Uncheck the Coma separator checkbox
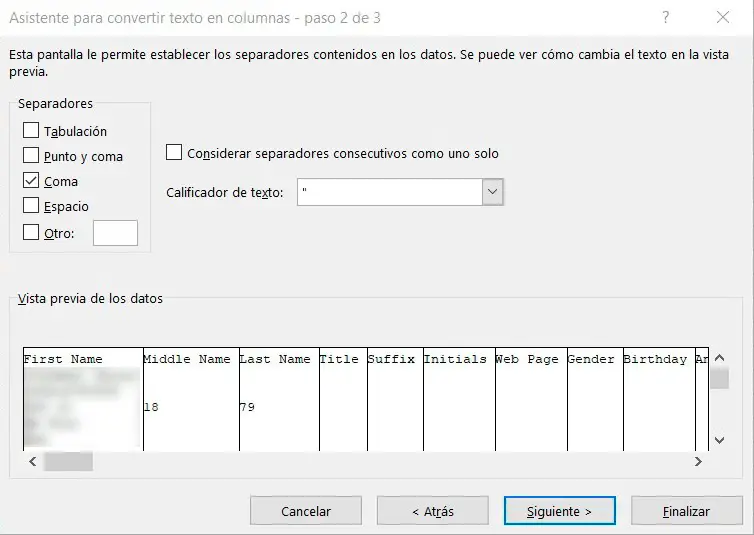This screenshot has height=535, width=754. click(x=31, y=181)
